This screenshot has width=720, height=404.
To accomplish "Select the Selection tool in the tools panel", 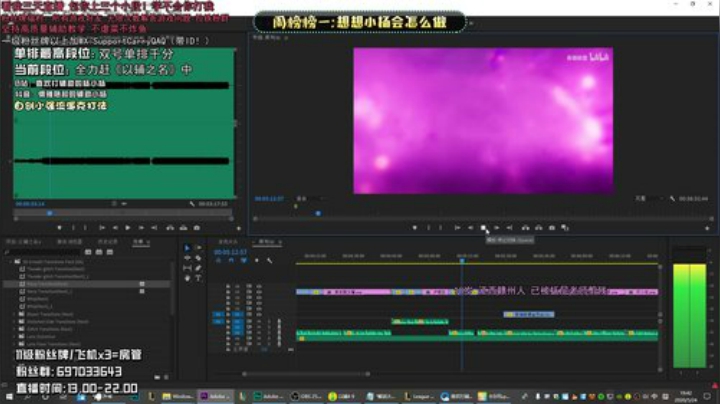I will point(187,248).
